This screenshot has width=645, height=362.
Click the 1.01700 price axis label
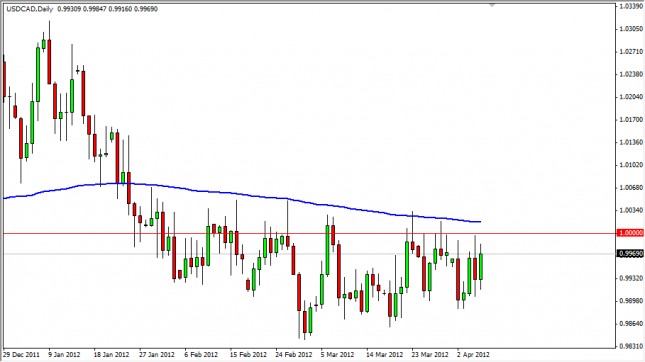pos(631,120)
